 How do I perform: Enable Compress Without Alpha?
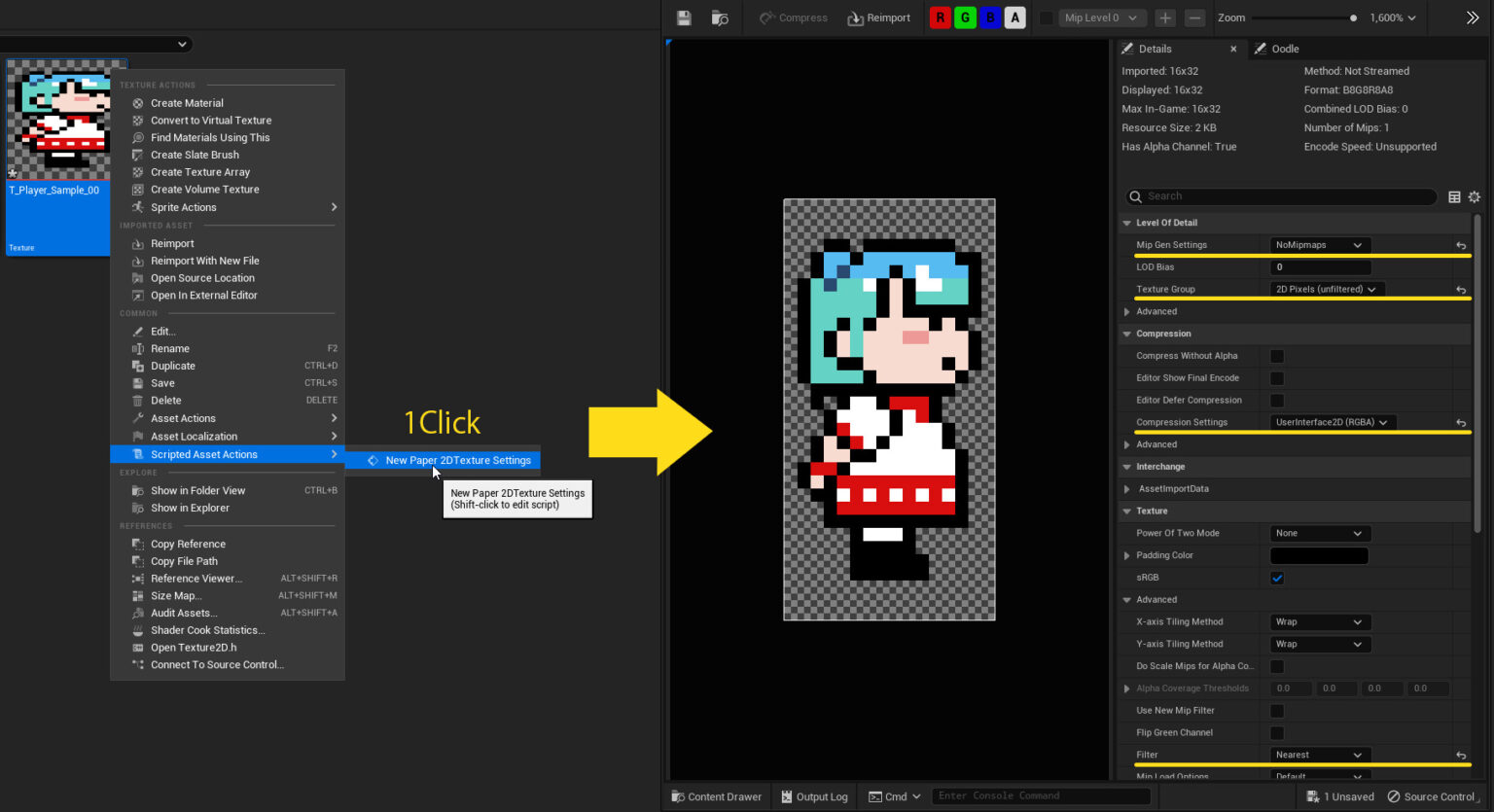[x=1276, y=355]
